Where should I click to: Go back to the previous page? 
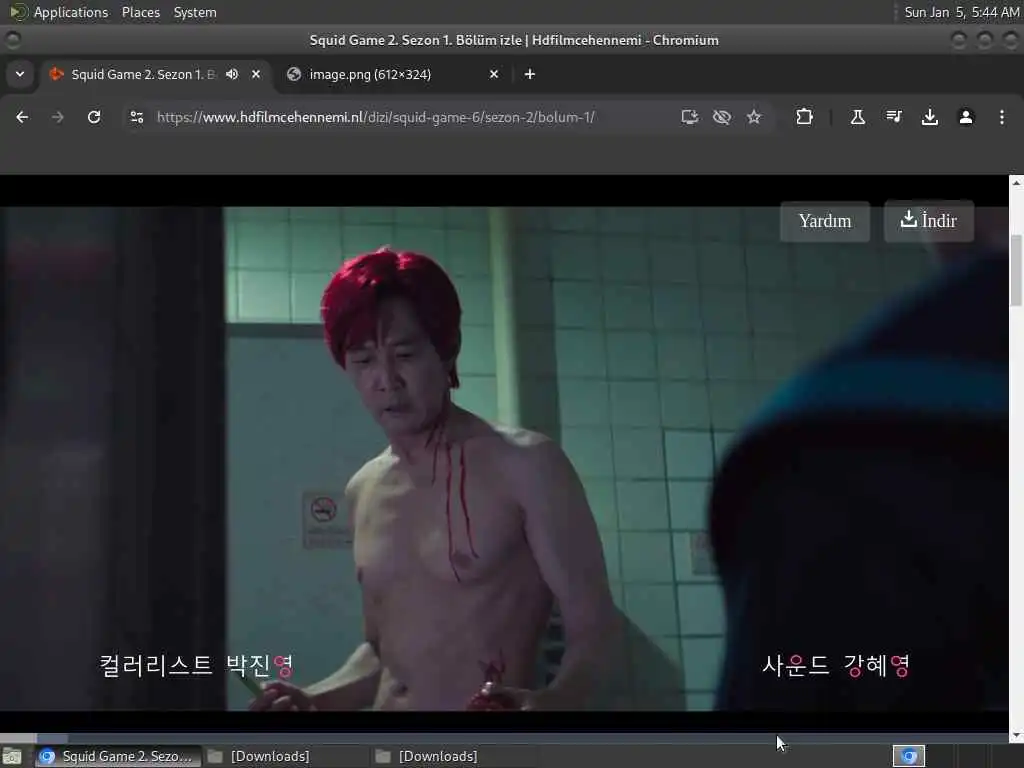click(22, 117)
